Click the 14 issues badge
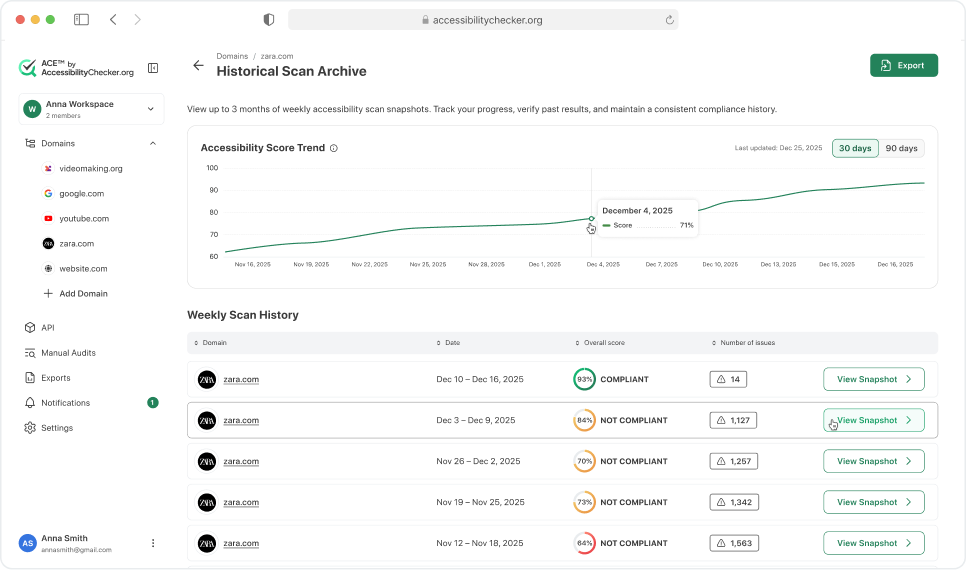Viewport: 966px width, 570px height. (728, 380)
